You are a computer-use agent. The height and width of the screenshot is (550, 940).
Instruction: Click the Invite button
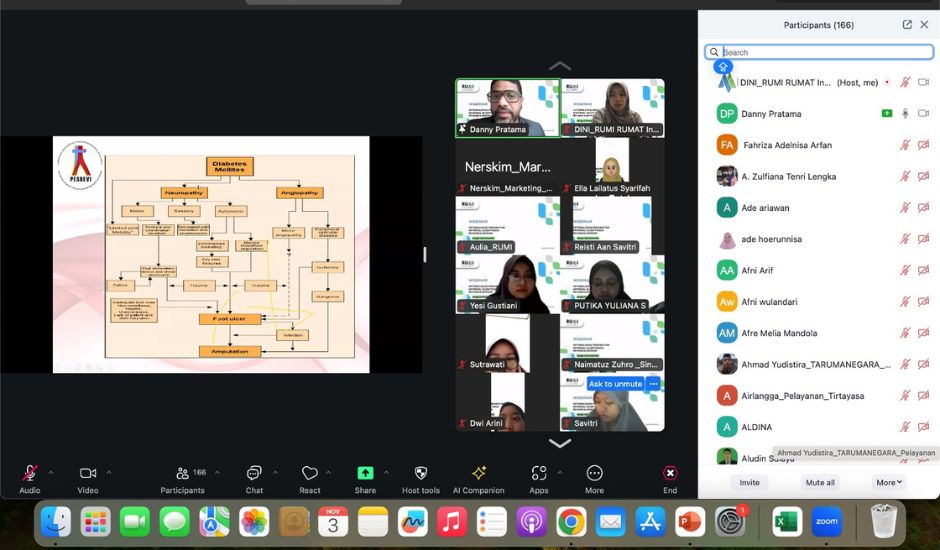[749, 482]
